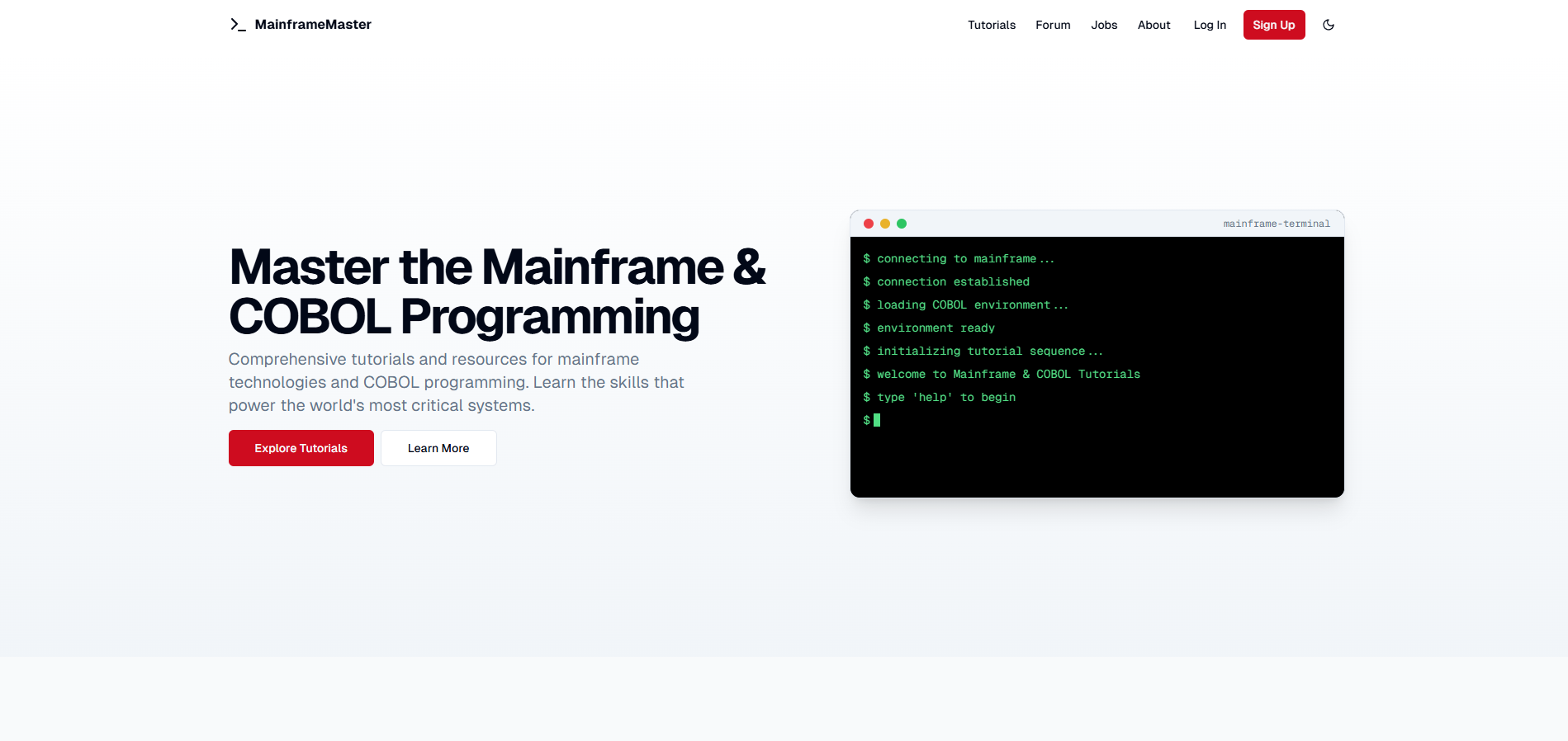Click the "welcome to Mainframe & COBOL Tutorials" line
Image resolution: width=1568 pixels, height=741 pixels.
1008,374
